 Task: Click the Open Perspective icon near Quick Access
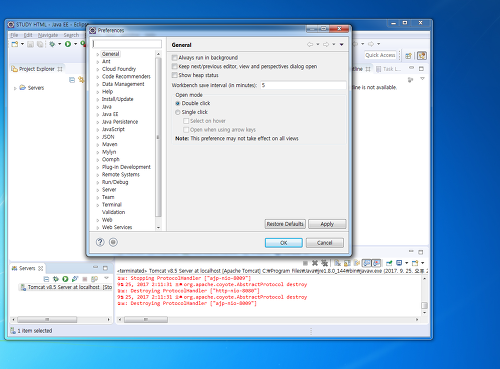pyautogui.click(x=408, y=56)
